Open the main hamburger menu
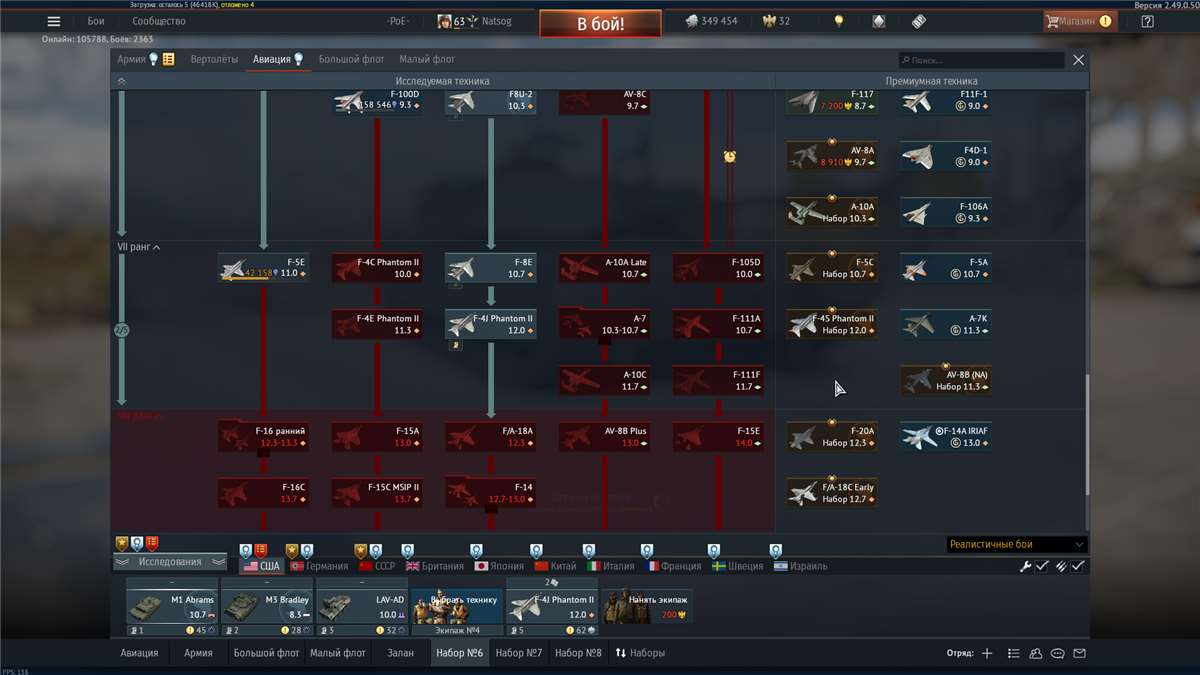Screen dimensions: 1200x675 (54, 21)
